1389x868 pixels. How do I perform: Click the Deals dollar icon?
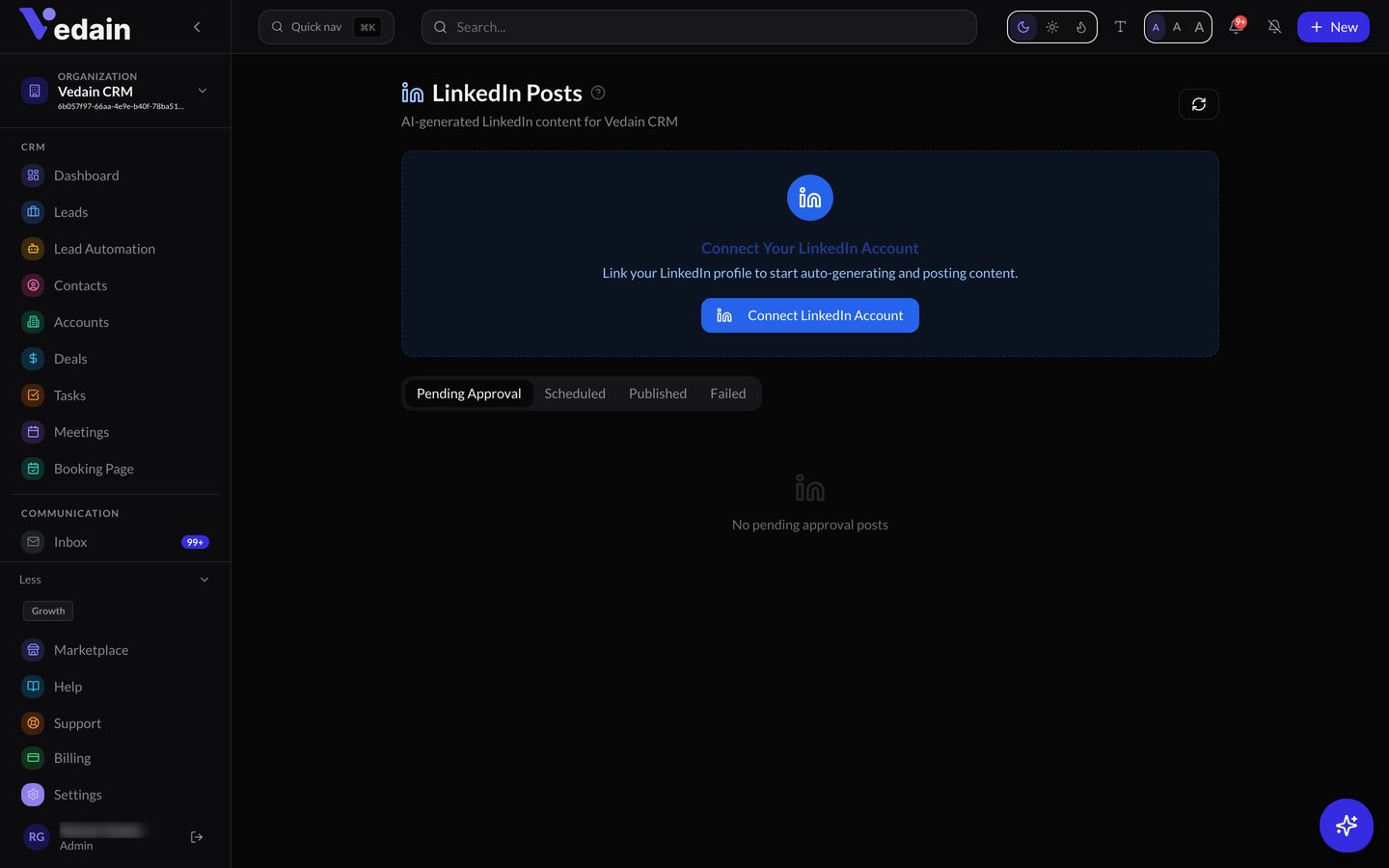coord(33,359)
